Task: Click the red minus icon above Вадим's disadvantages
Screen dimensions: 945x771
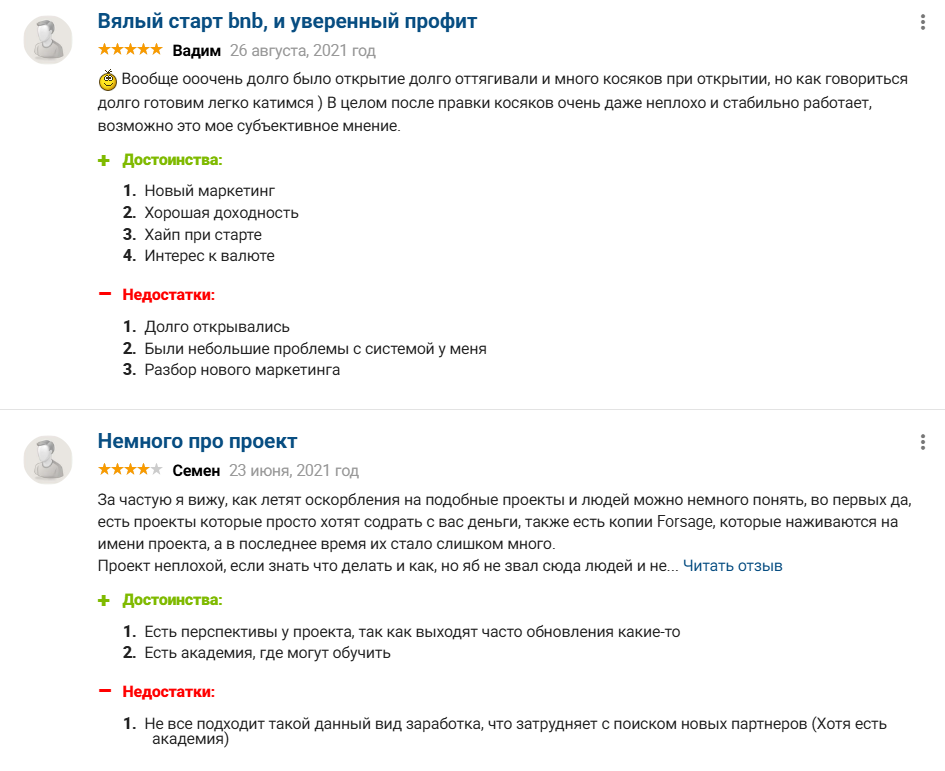Action: click(x=104, y=294)
